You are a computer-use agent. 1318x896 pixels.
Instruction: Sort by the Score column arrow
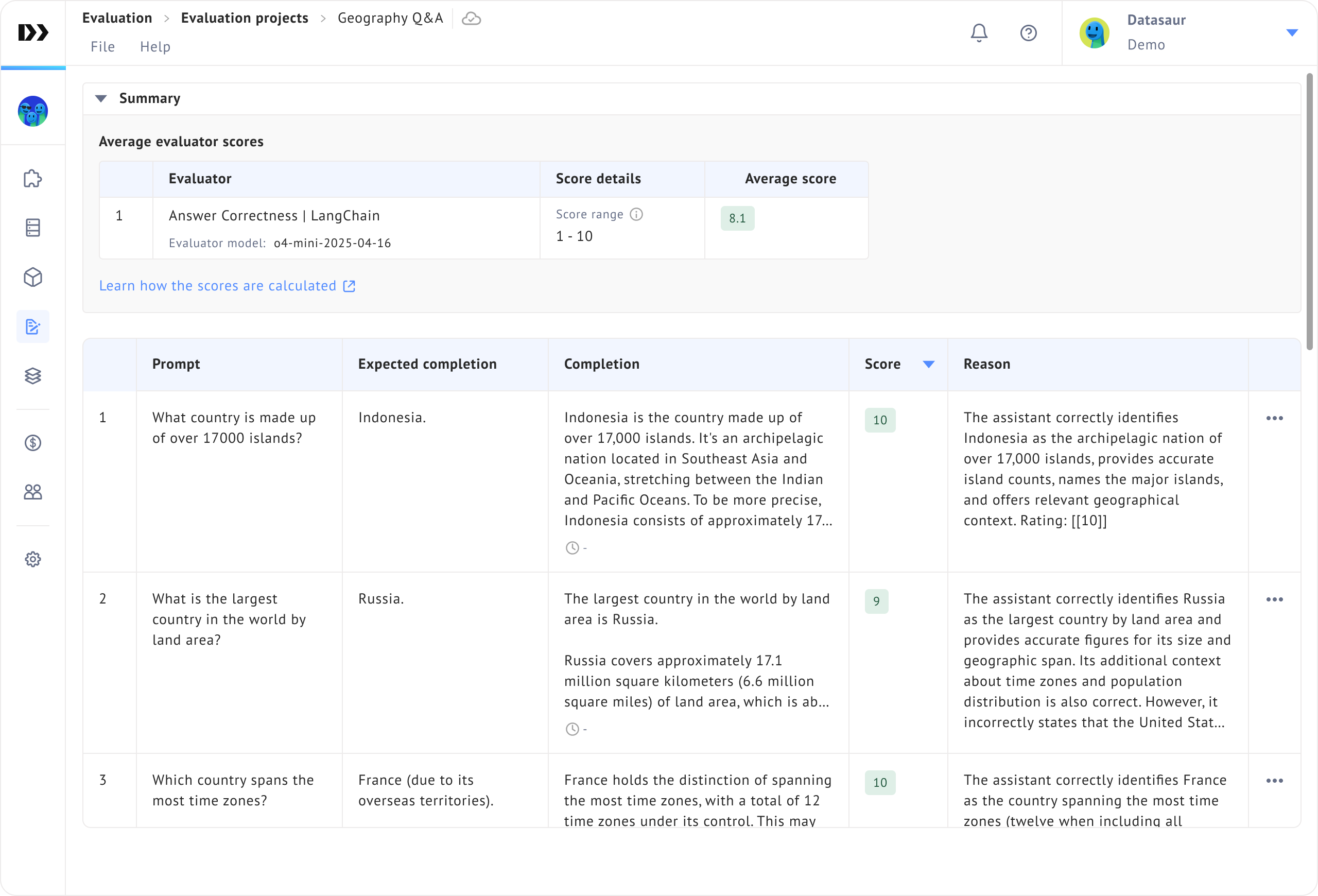(x=928, y=364)
